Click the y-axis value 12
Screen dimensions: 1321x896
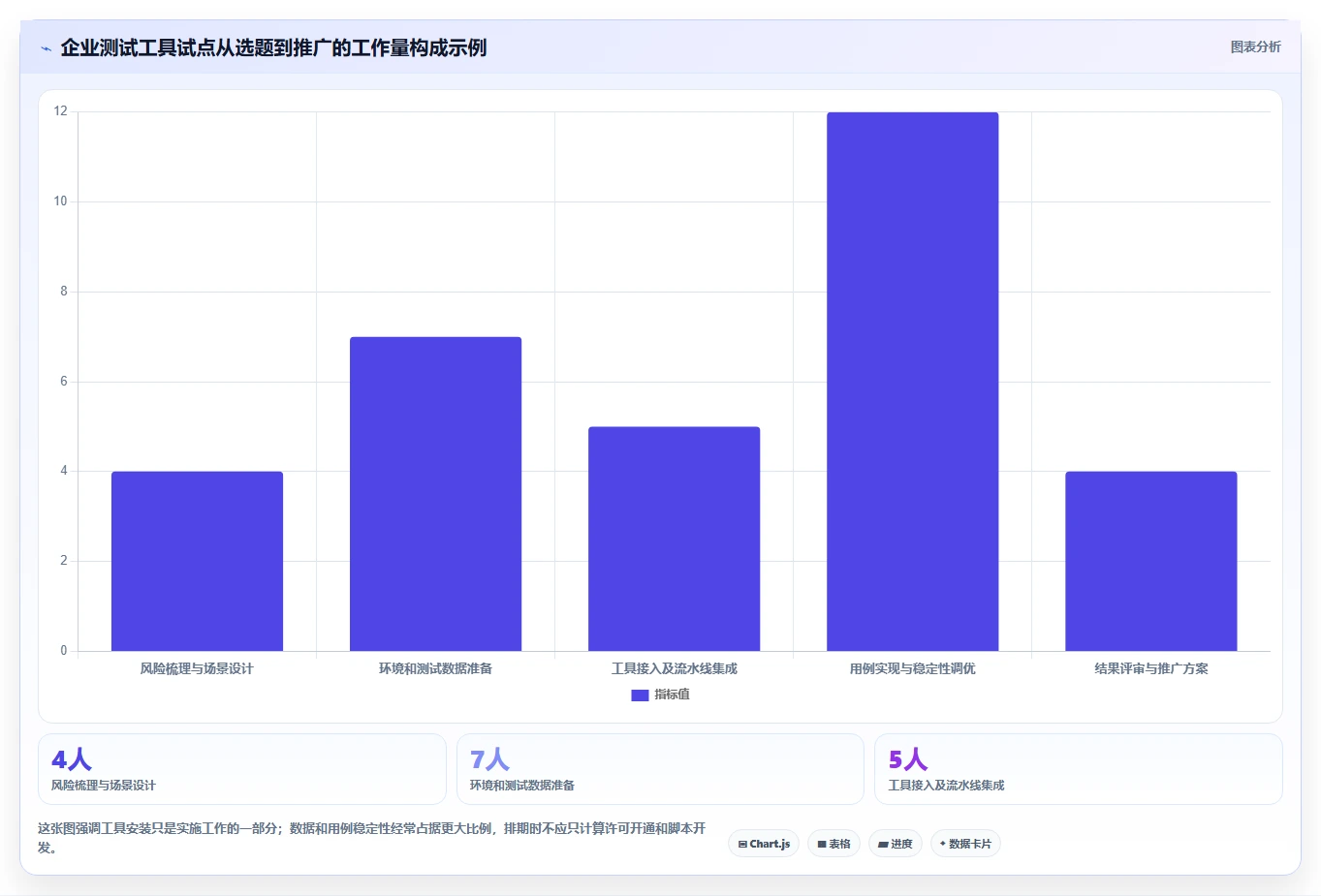coord(61,111)
